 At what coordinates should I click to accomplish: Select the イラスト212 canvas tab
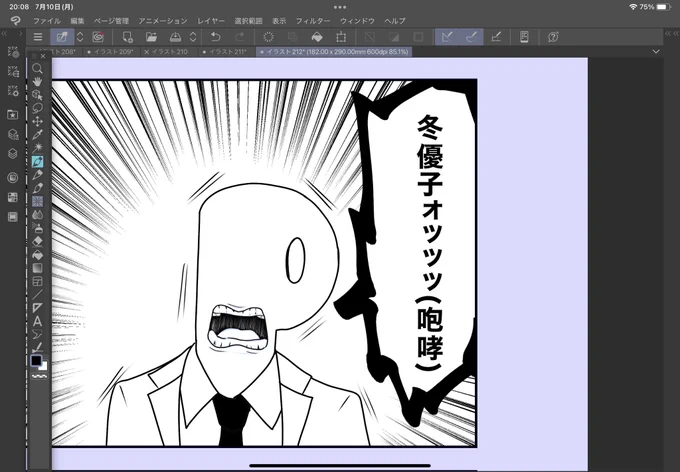[x=334, y=52]
